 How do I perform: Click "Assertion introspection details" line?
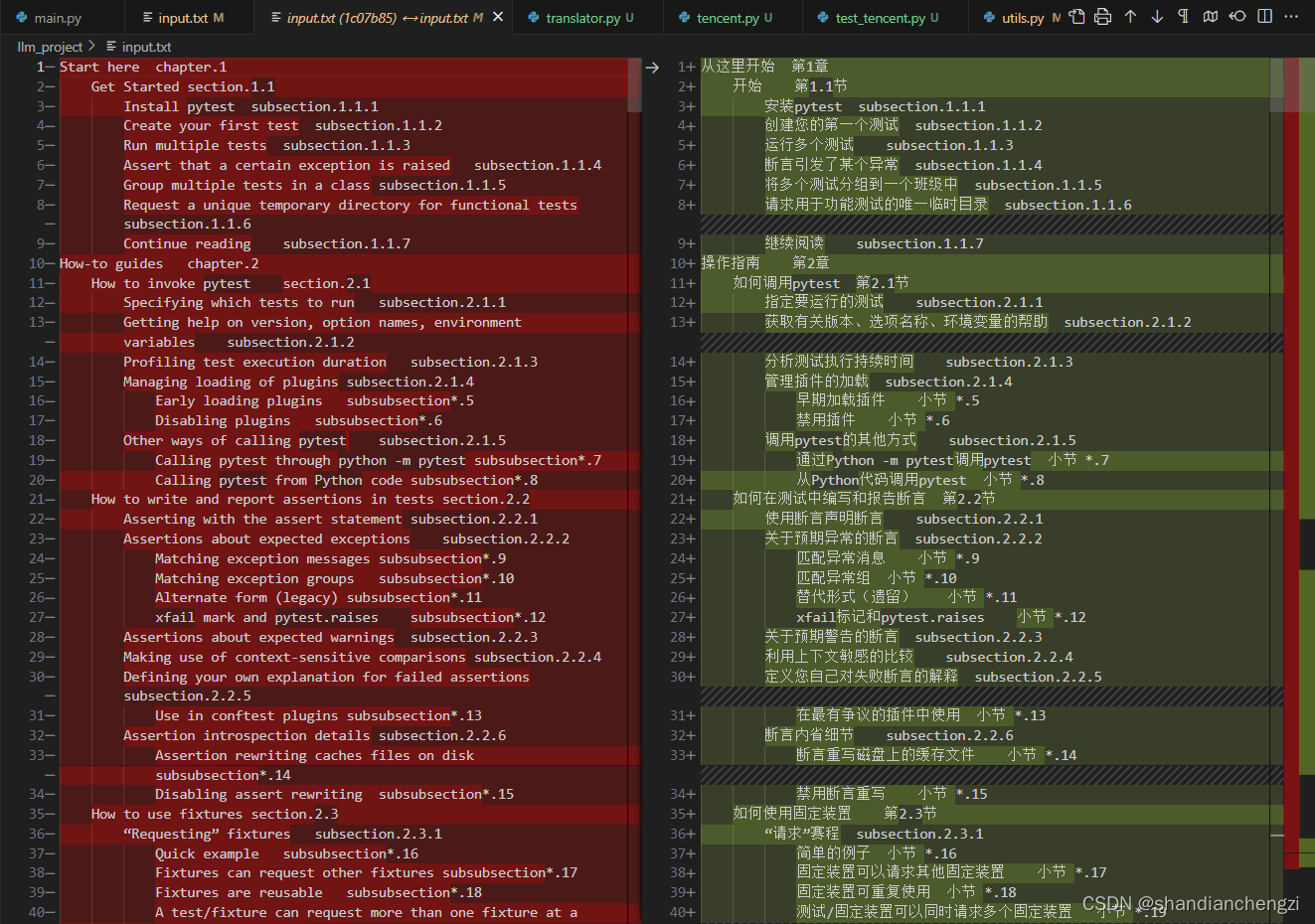(x=314, y=735)
